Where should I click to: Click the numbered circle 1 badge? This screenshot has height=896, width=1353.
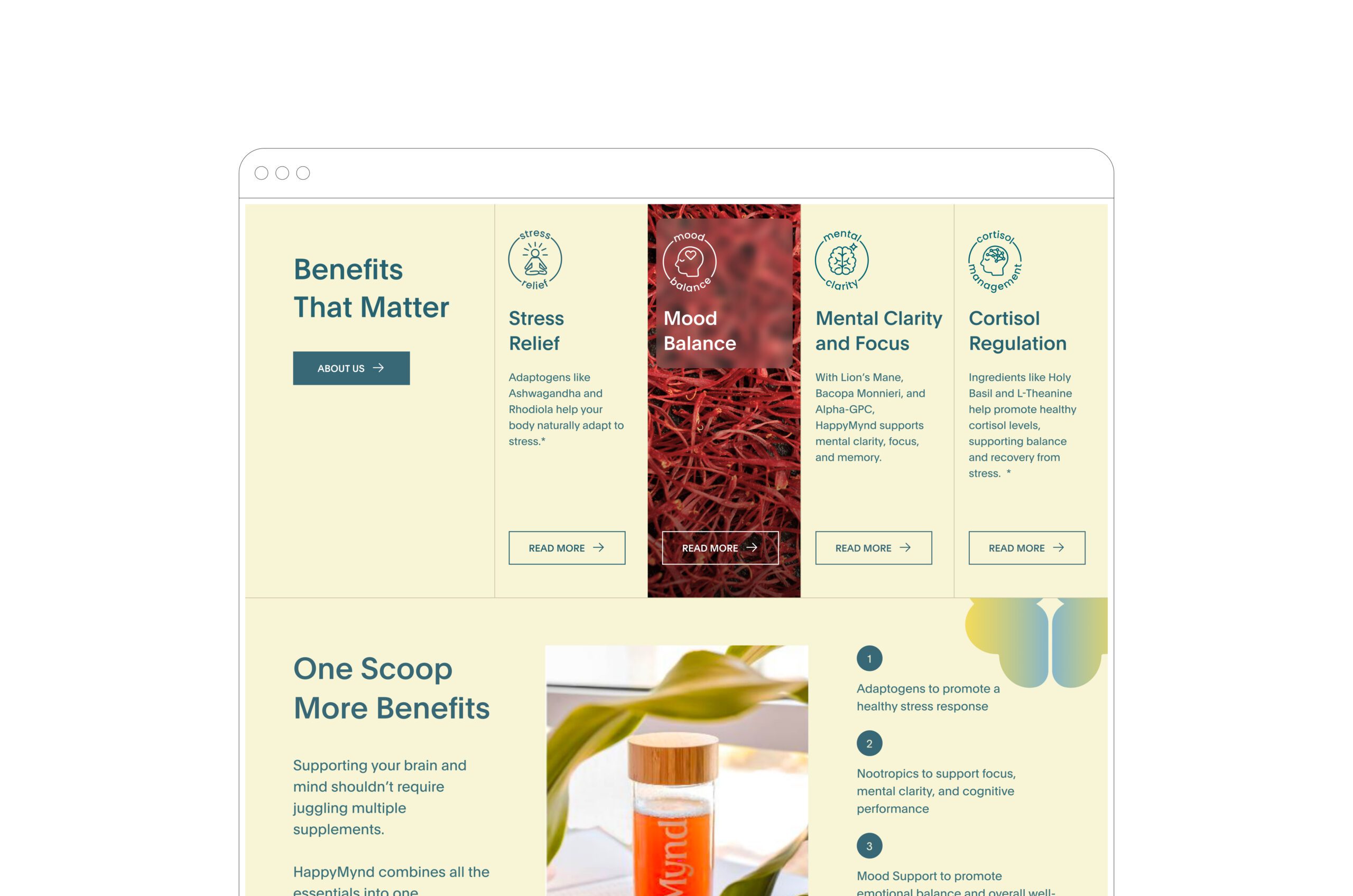coord(869,659)
